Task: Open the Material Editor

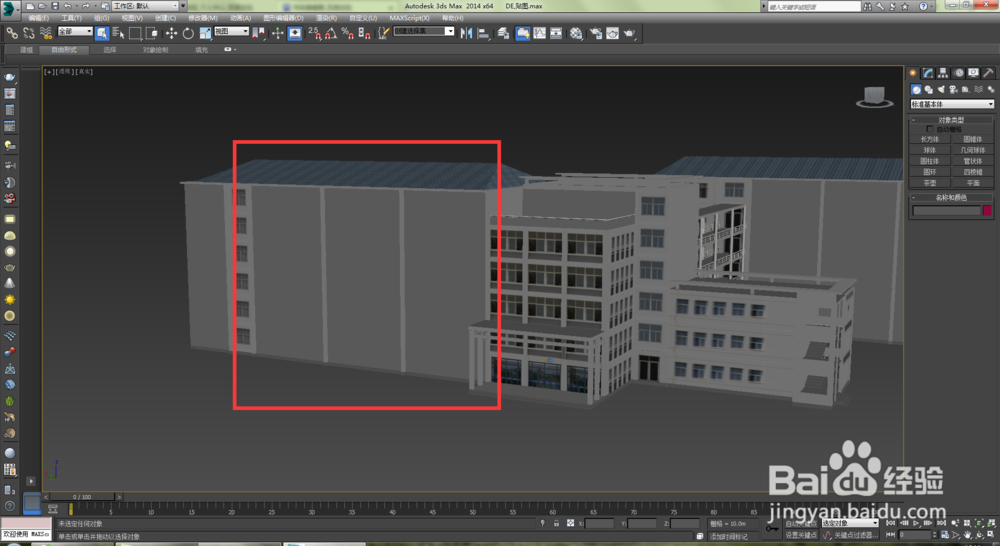Action: click(577, 33)
